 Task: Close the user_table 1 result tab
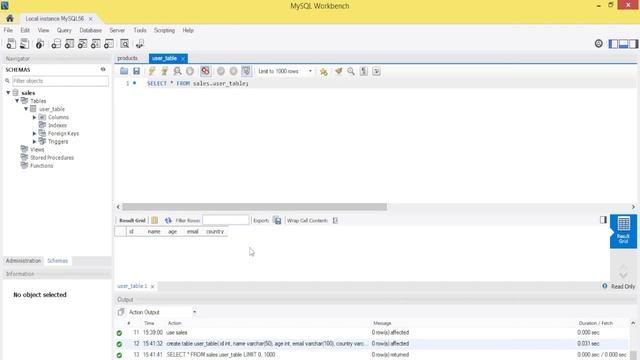point(152,287)
